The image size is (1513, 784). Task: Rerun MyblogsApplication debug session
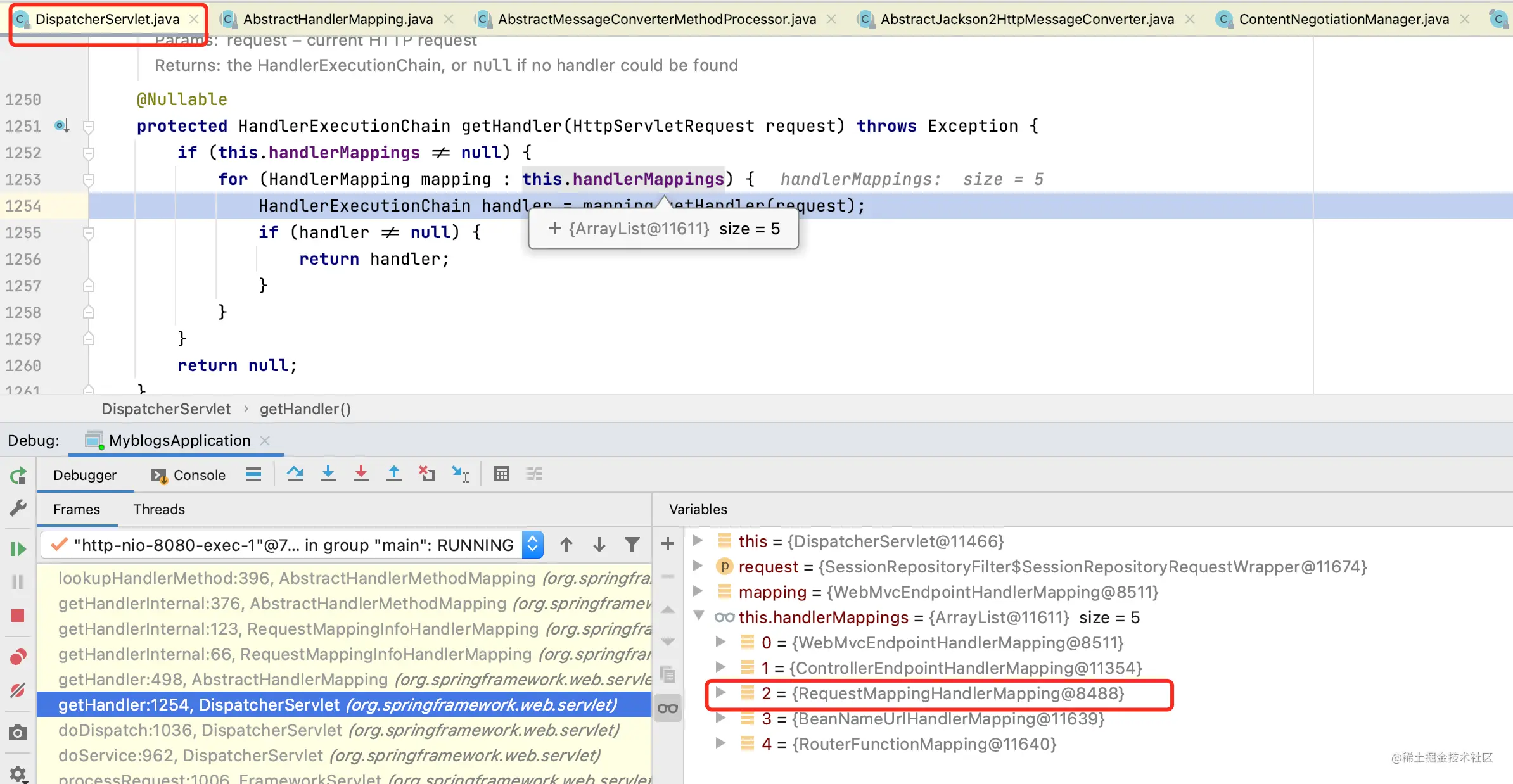pos(18,475)
